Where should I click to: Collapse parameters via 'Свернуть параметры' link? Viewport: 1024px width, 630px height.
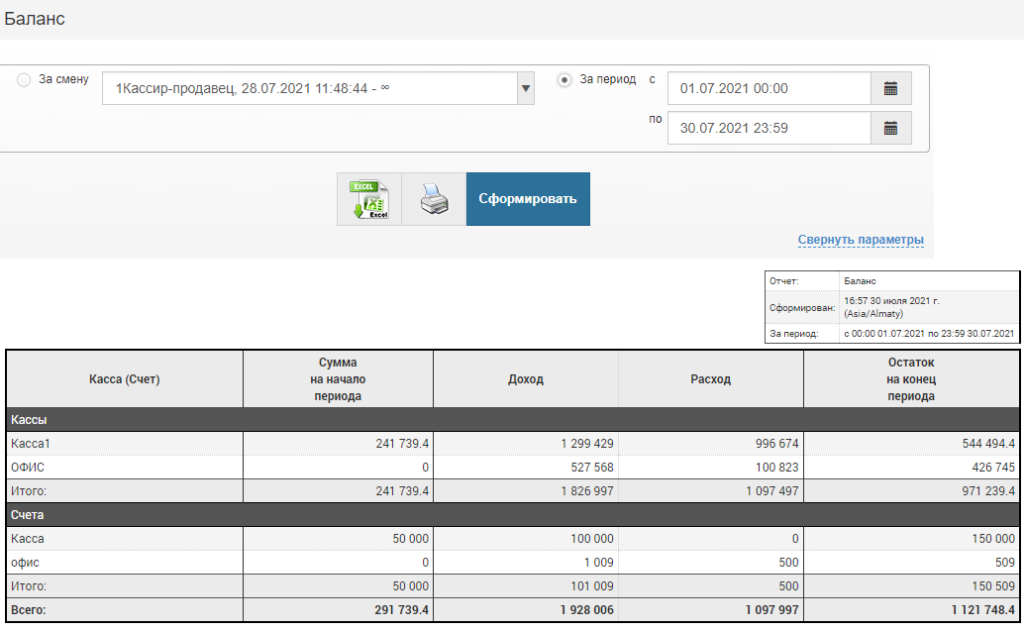pos(860,240)
